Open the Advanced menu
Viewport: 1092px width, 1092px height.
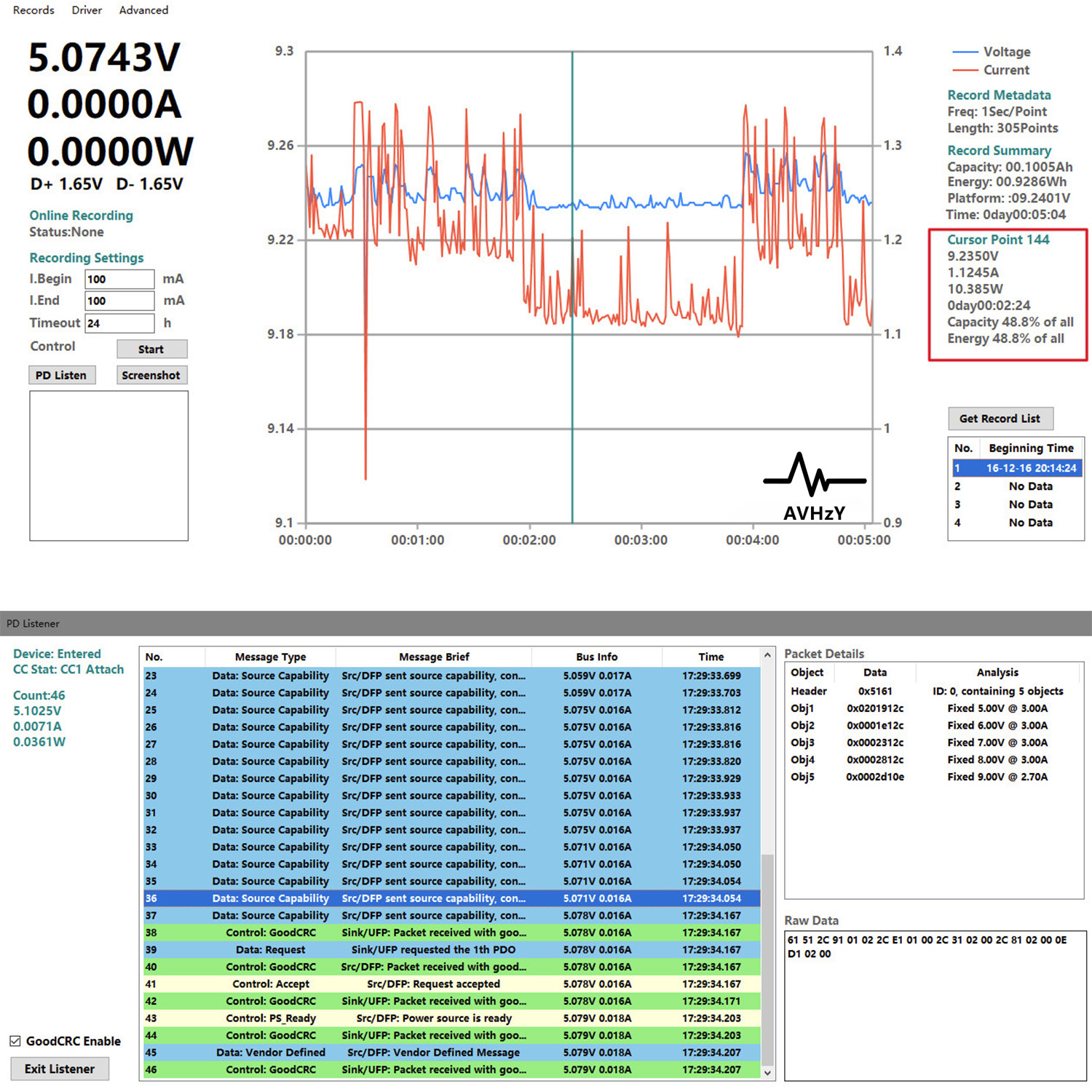tap(143, 10)
